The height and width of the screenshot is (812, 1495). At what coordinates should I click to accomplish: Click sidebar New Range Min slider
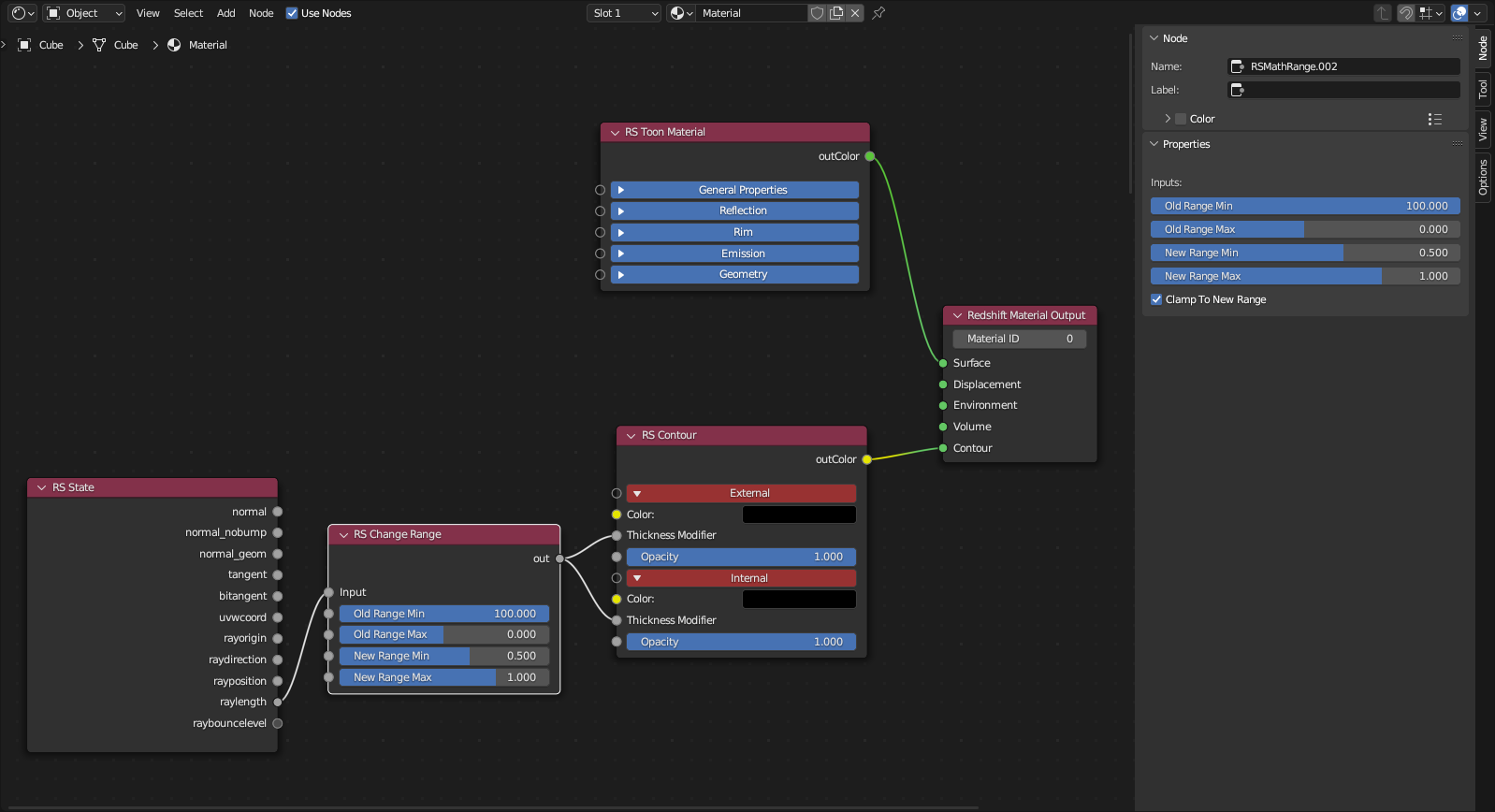click(1305, 253)
